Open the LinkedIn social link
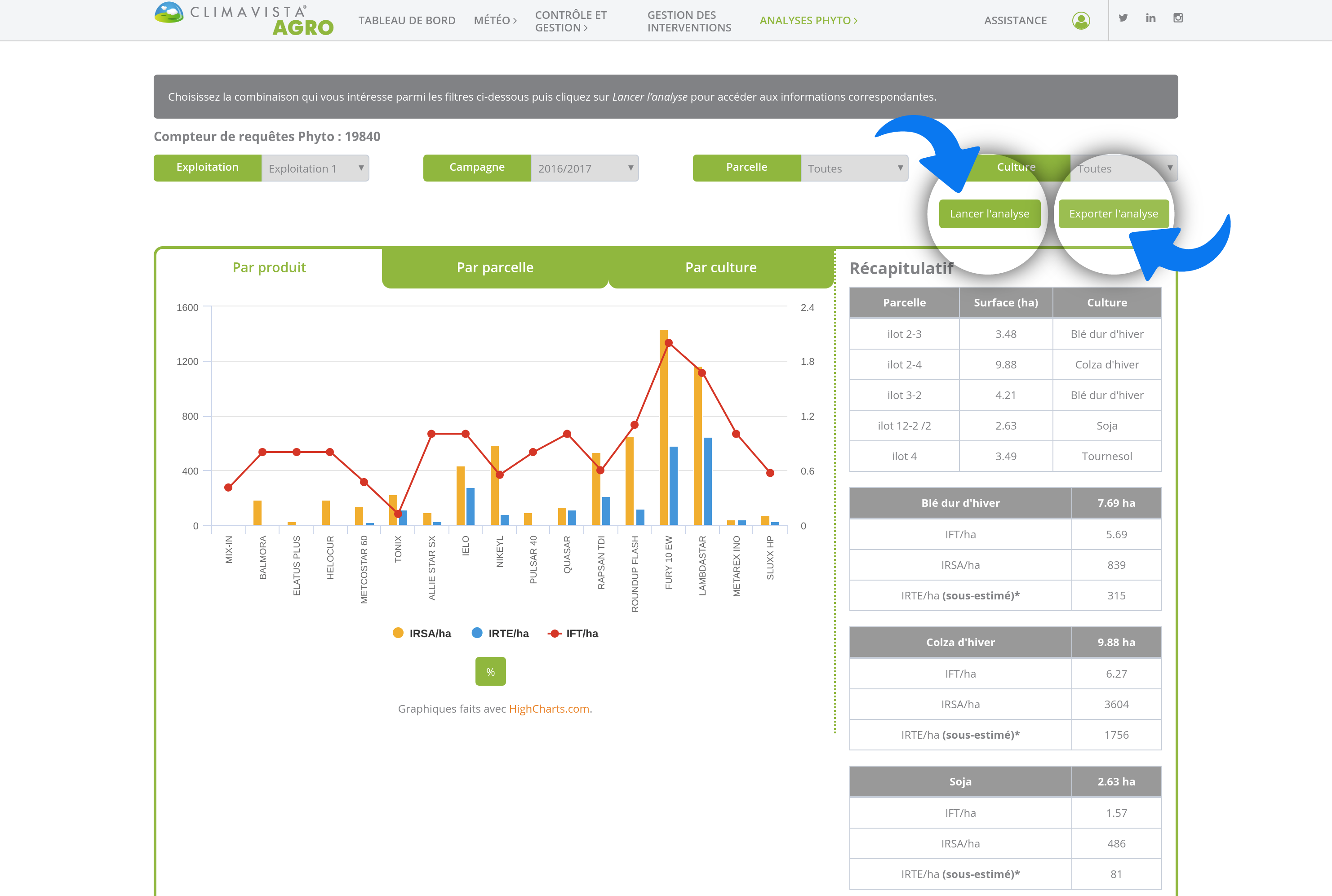1332x896 pixels. [x=1150, y=18]
